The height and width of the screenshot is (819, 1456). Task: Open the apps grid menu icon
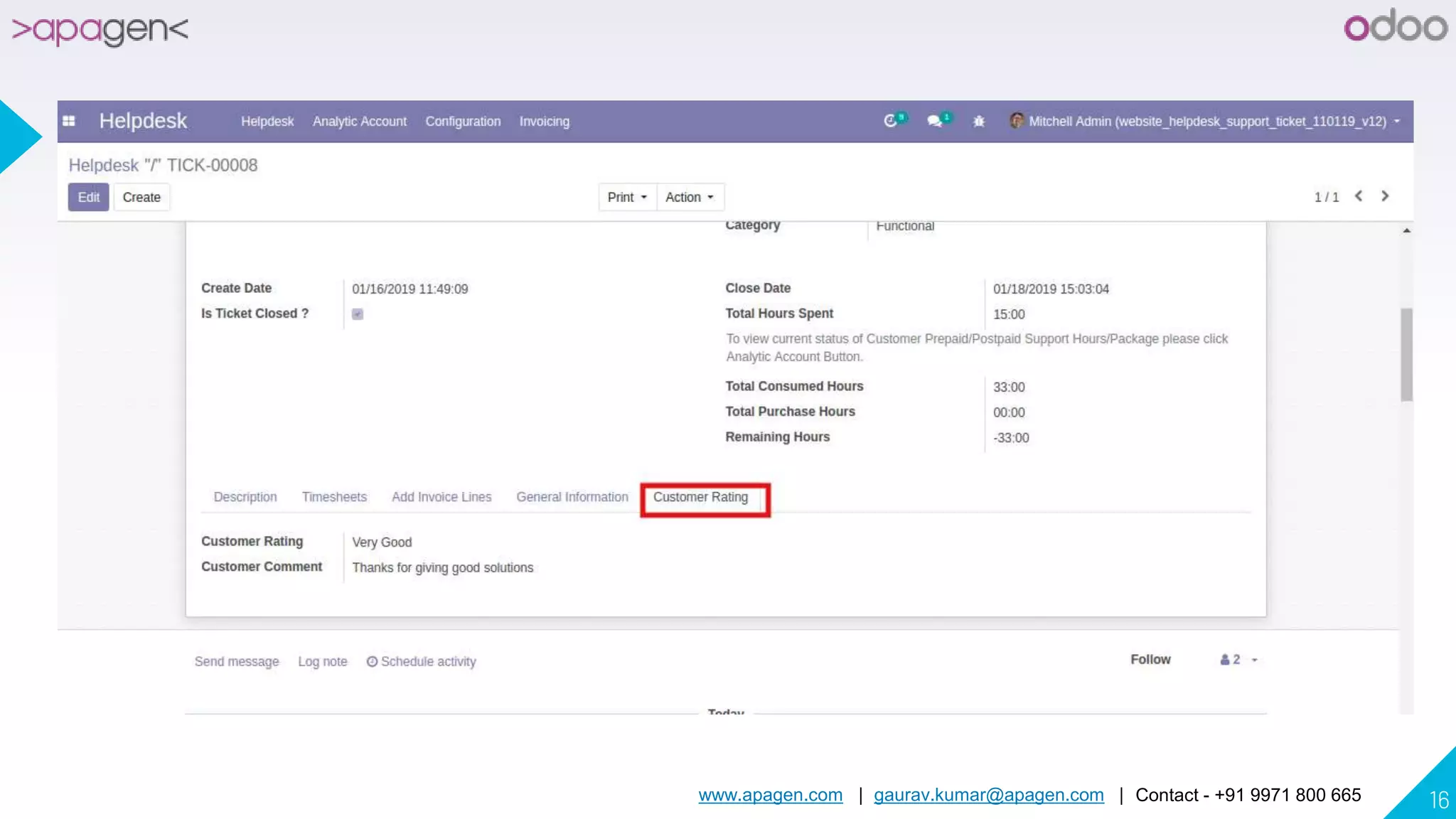[69, 121]
